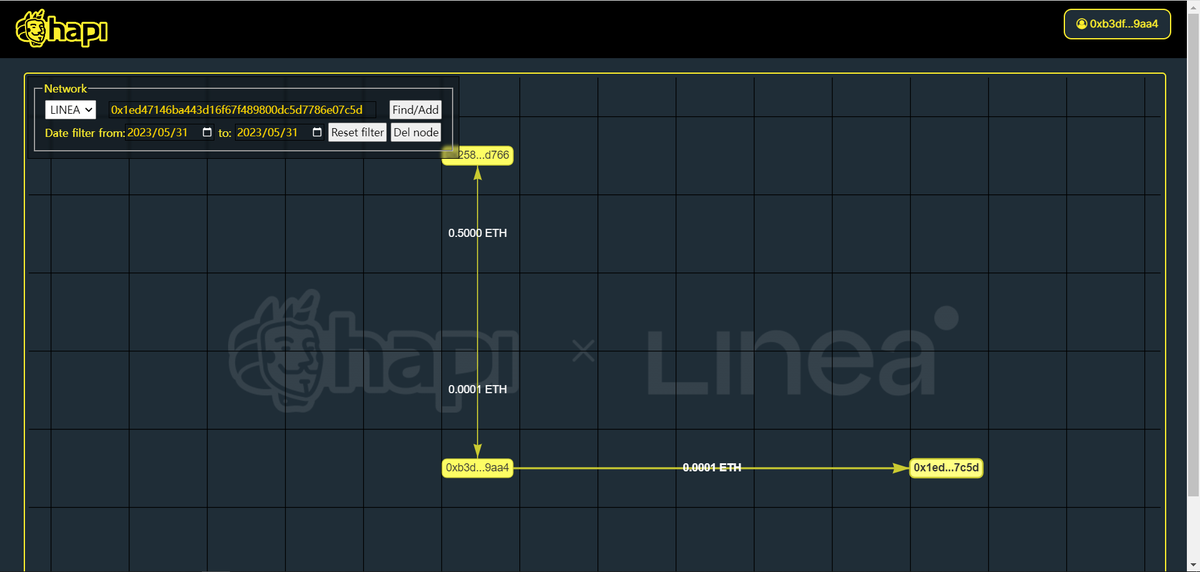Click the from date field 2023/05/31
Image resolution: width=1200 pixels, height=572 pixels.
tap(170, 132)
